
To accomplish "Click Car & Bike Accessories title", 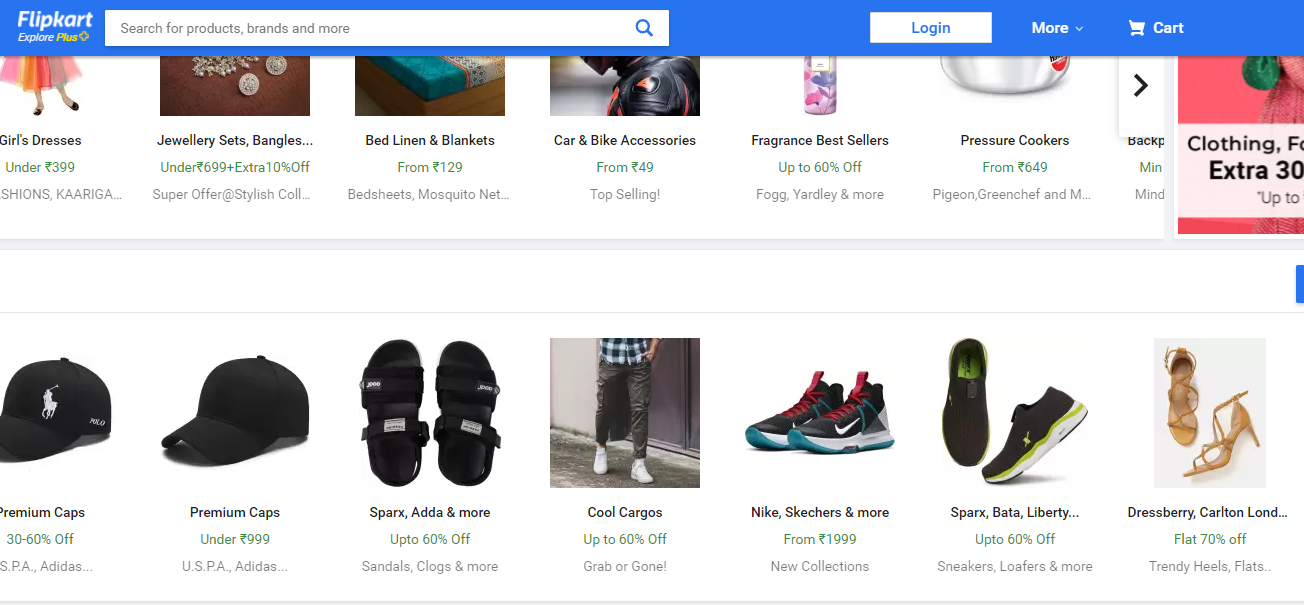I will [625, 140].
